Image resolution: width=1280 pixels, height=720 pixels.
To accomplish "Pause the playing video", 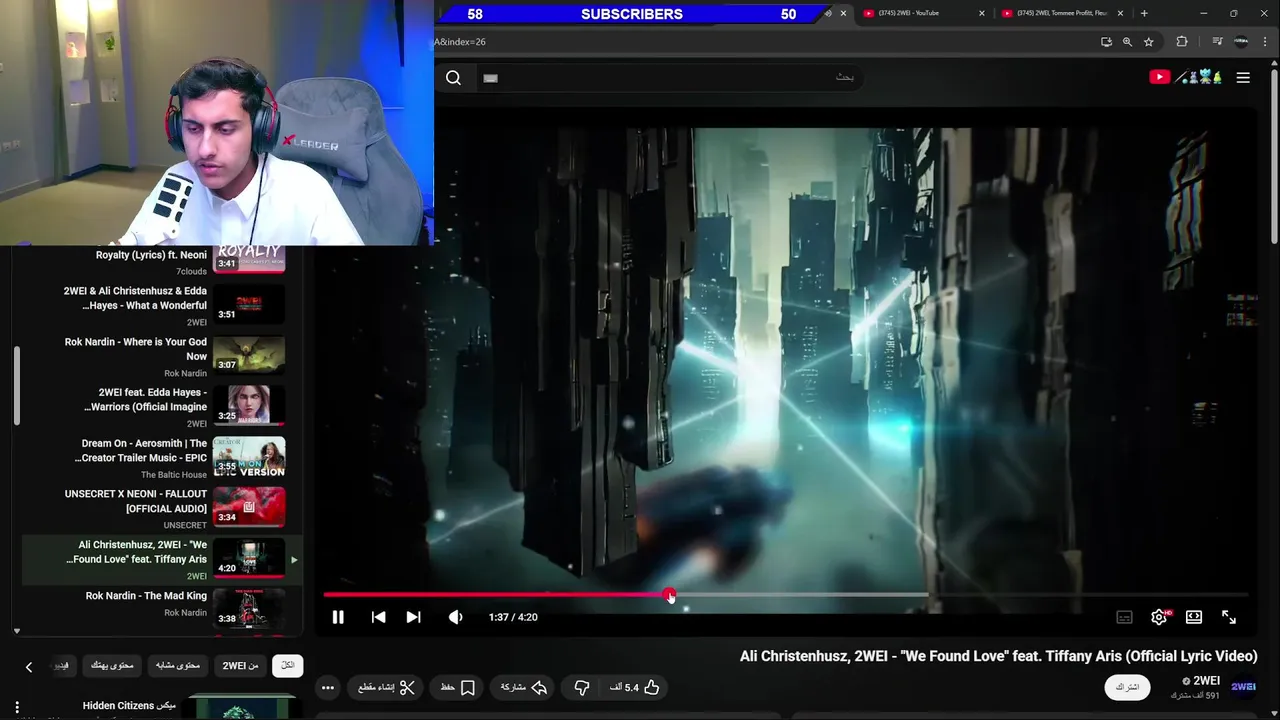I will point(338,617).
